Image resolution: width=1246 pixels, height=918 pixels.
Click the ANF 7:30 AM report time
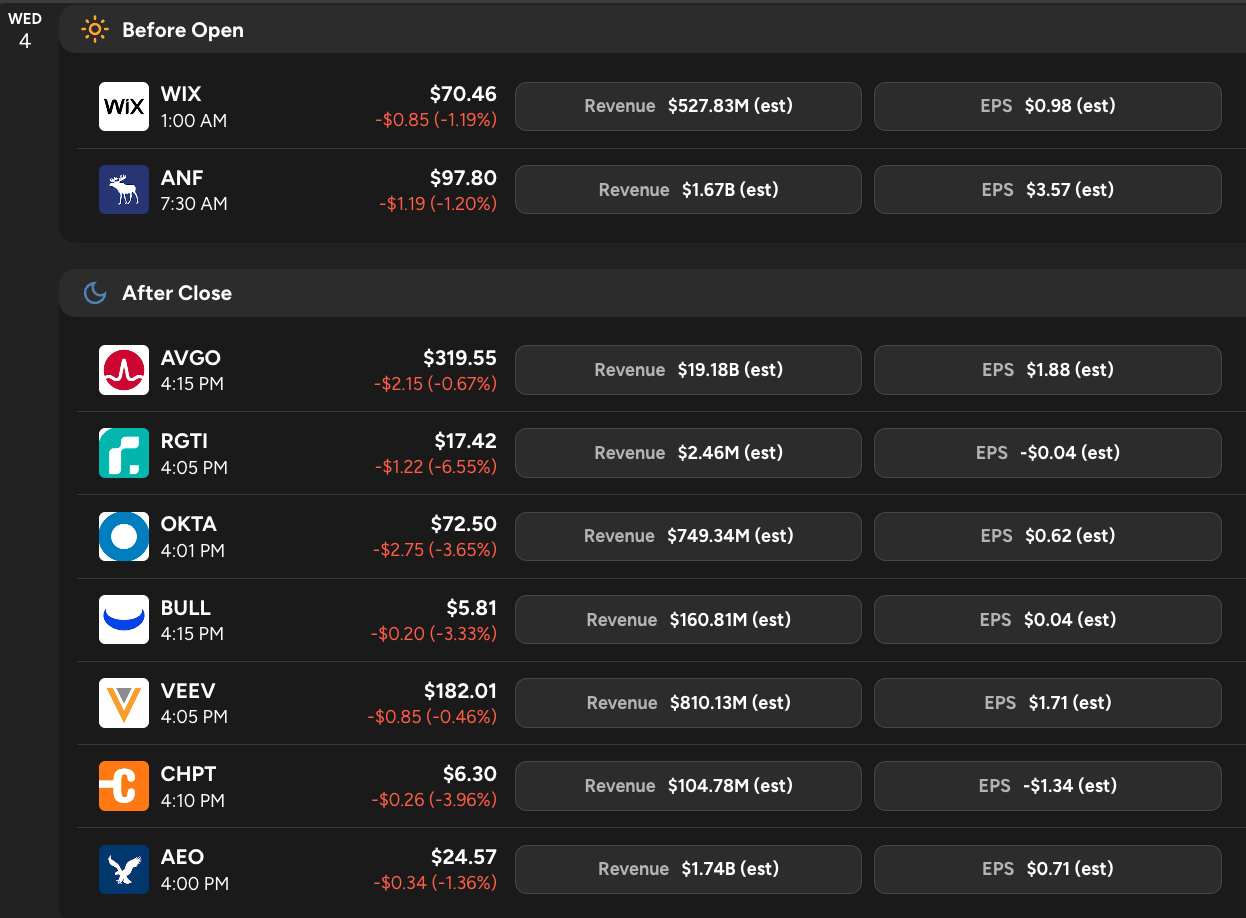(194, 204)
